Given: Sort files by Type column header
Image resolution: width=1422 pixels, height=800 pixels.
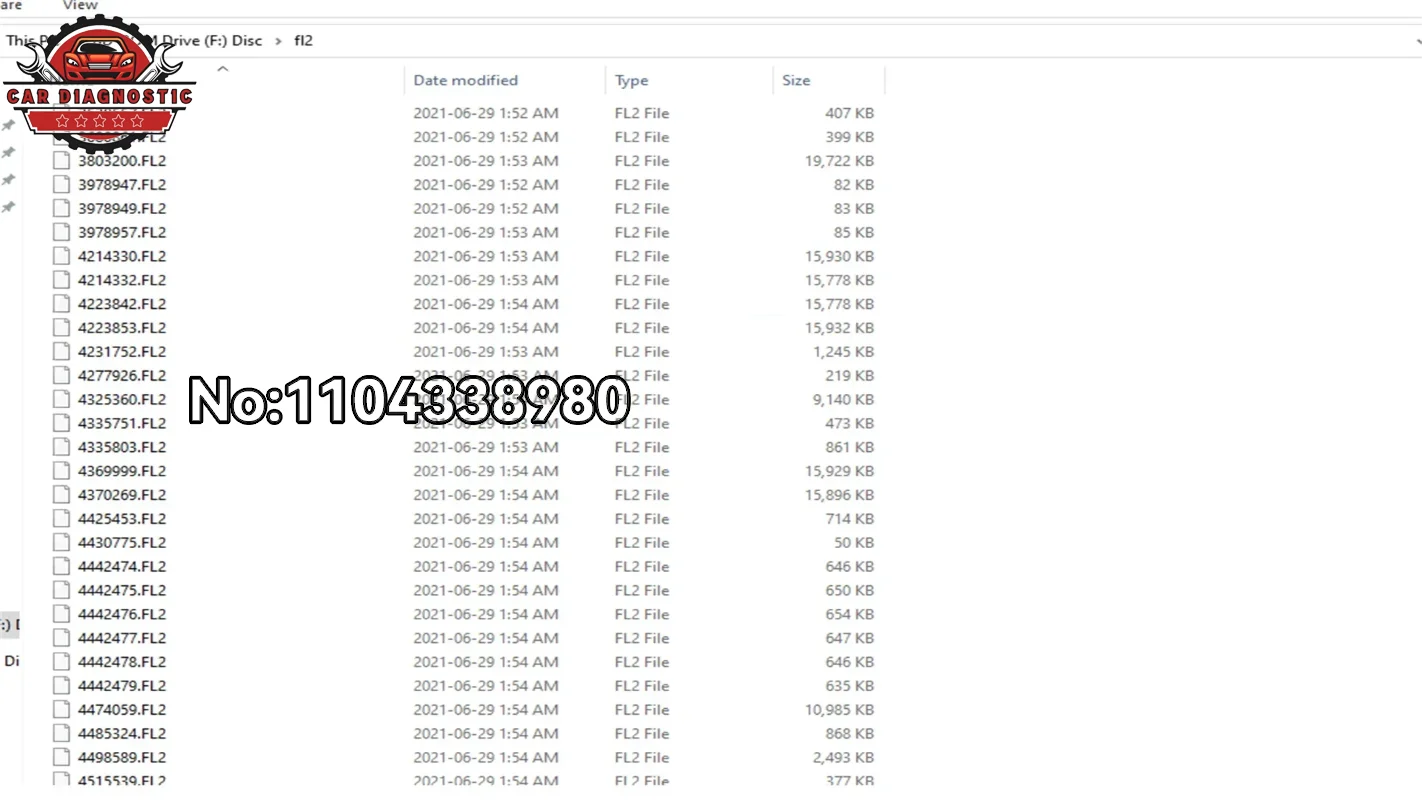Looking at the screenshot, I should coord(631,80).
